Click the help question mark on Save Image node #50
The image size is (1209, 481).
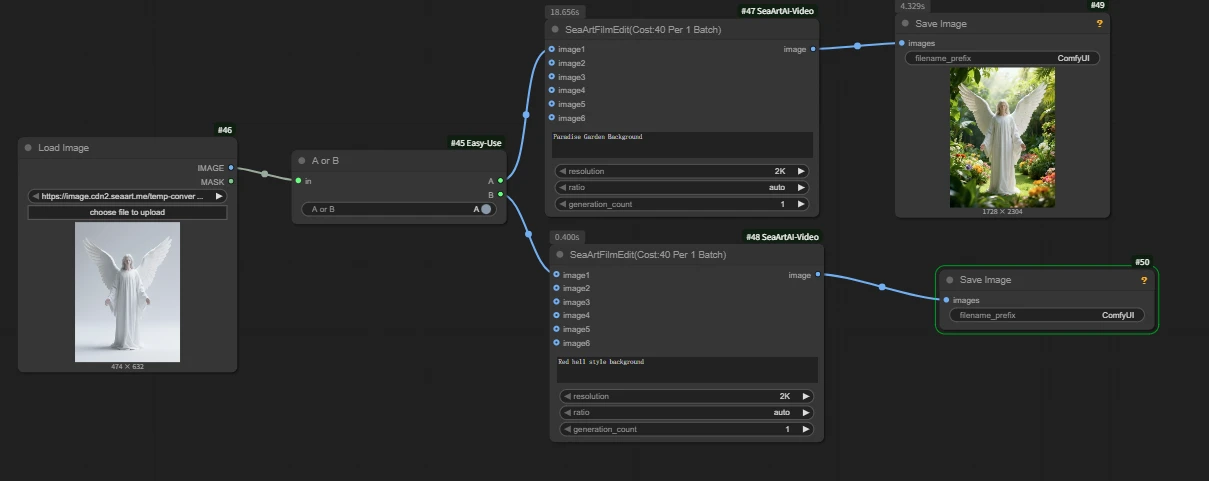point(1144,280)
